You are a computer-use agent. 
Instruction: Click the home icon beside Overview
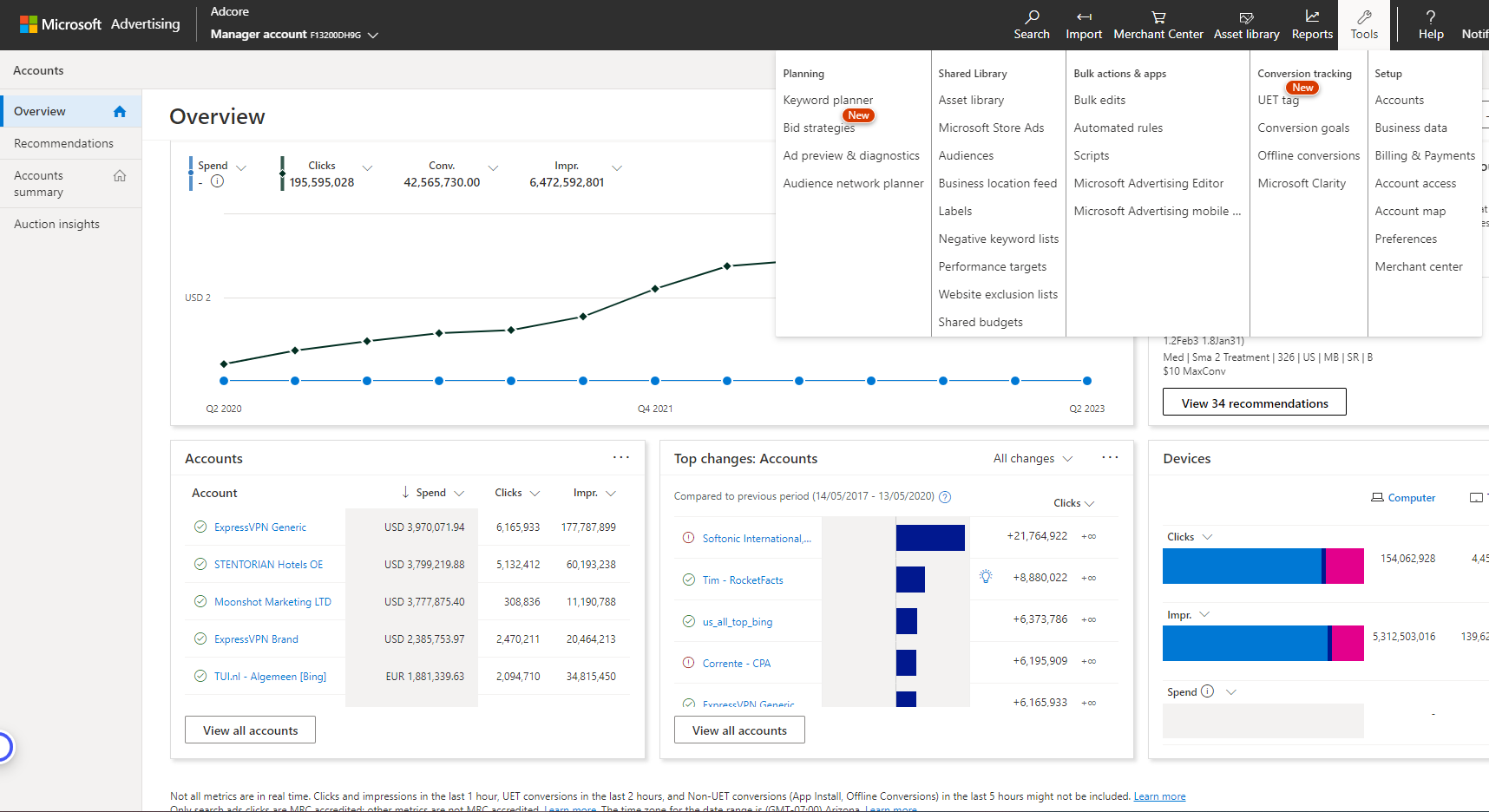point(119,111)
